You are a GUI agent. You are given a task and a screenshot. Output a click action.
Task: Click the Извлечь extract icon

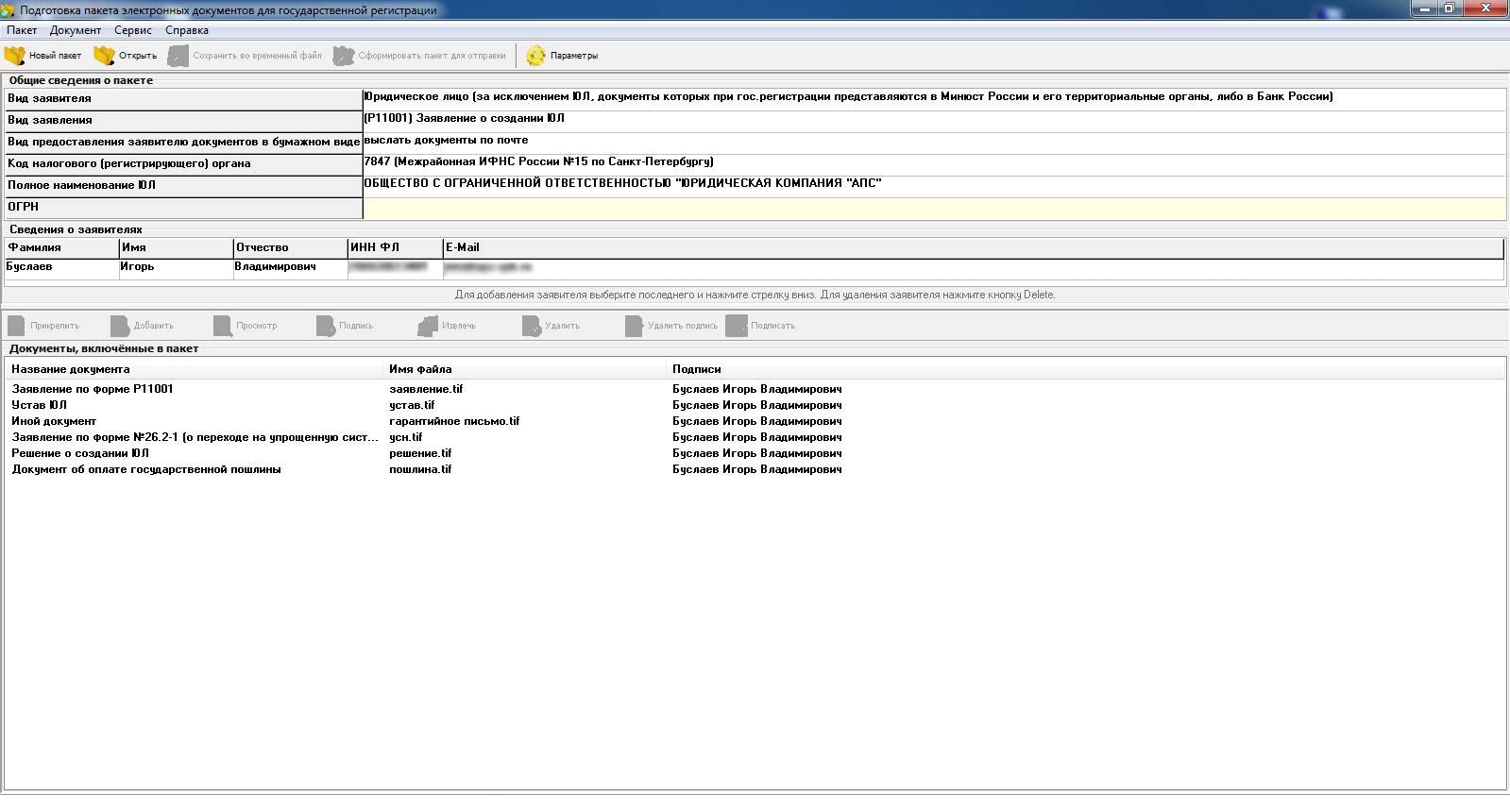tap(429, 326)
